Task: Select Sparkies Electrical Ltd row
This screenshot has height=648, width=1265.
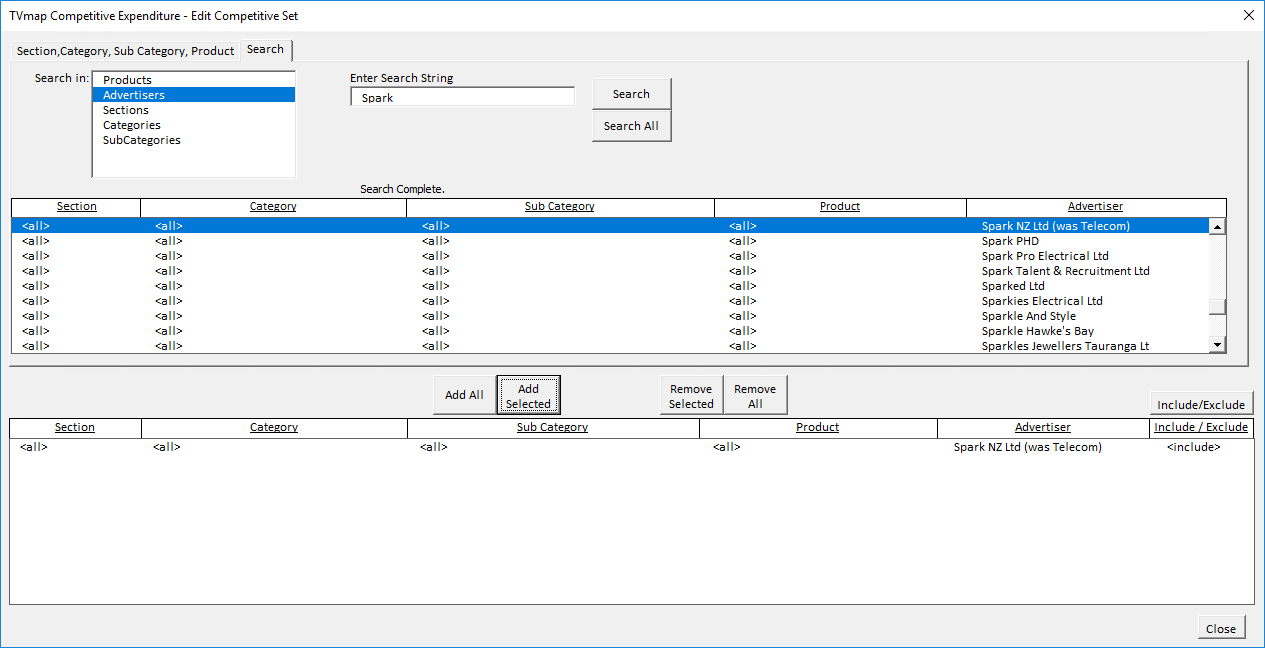Action: 610,301
